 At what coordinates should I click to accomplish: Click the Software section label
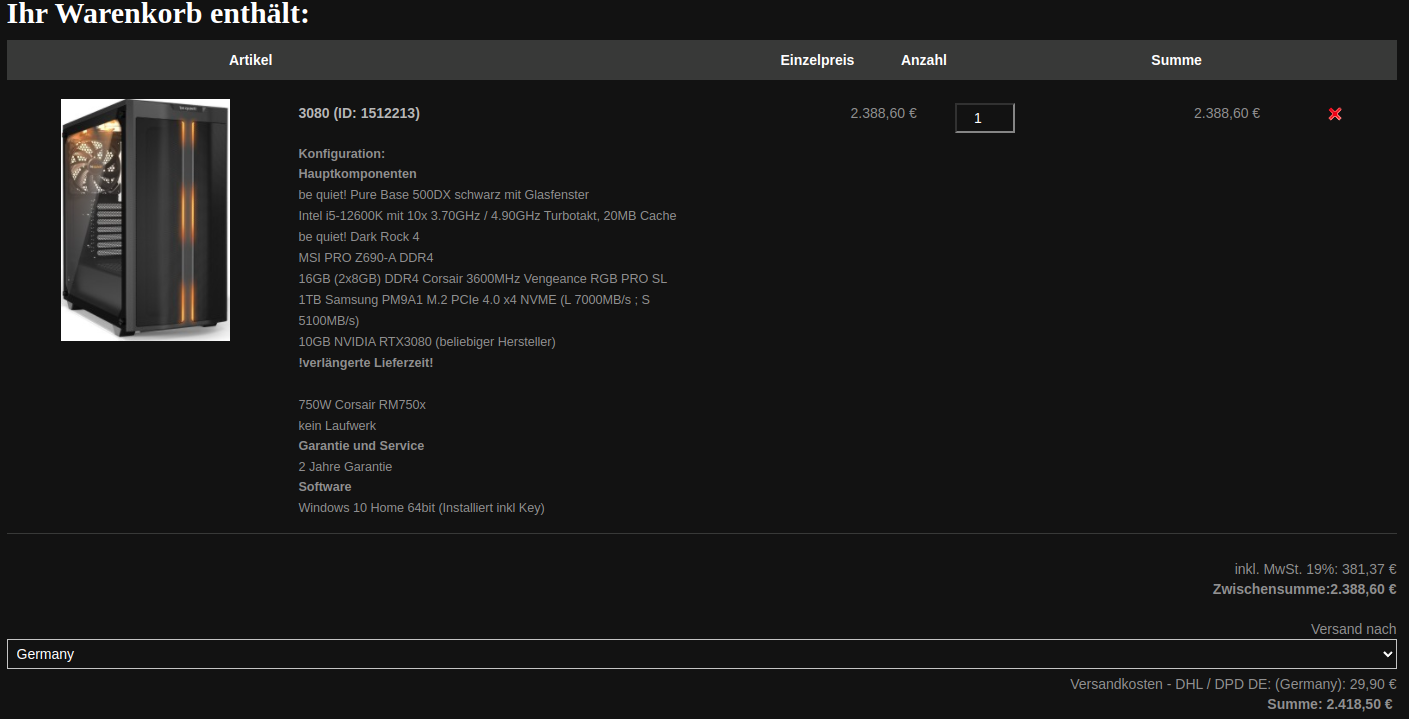click(325, 487)
